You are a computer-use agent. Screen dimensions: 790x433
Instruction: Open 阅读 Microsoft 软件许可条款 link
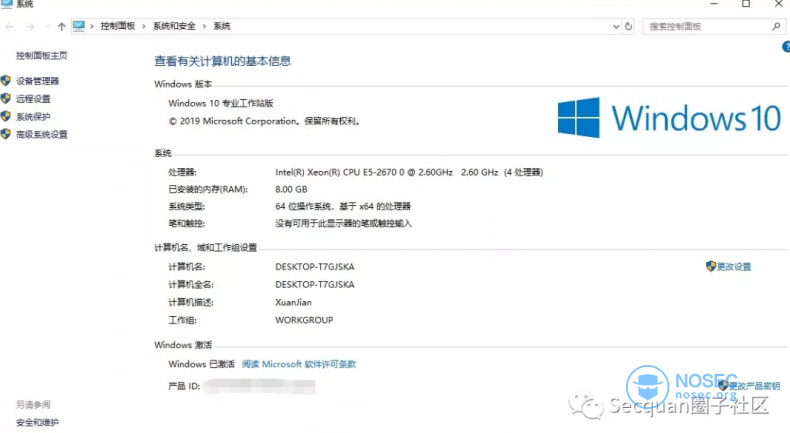[x=299, y=364]
